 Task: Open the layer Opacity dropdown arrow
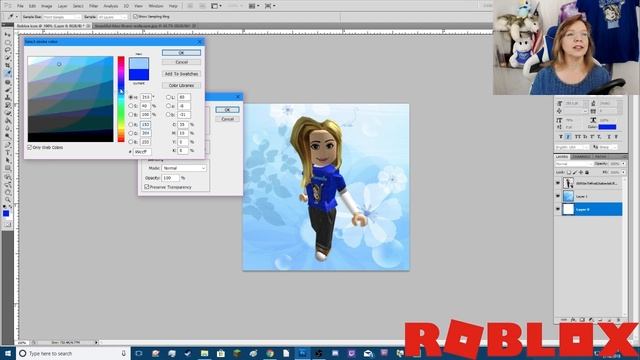623,164
